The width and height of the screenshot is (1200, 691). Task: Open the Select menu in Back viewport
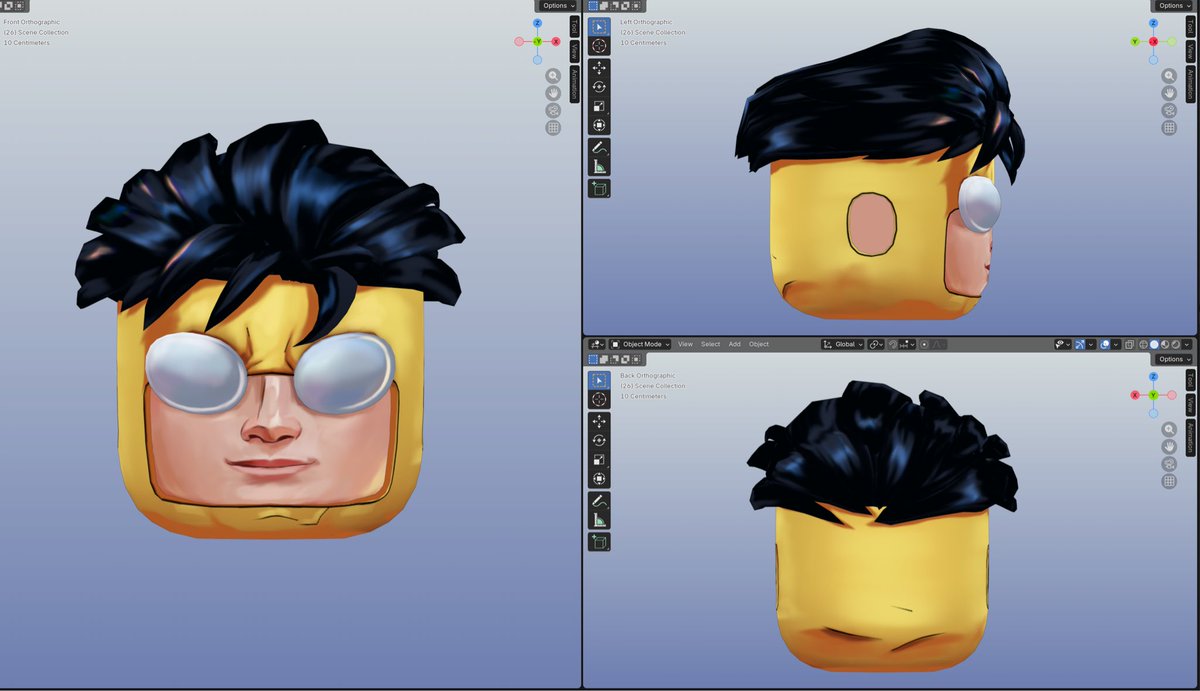click(x=710, y=344)
